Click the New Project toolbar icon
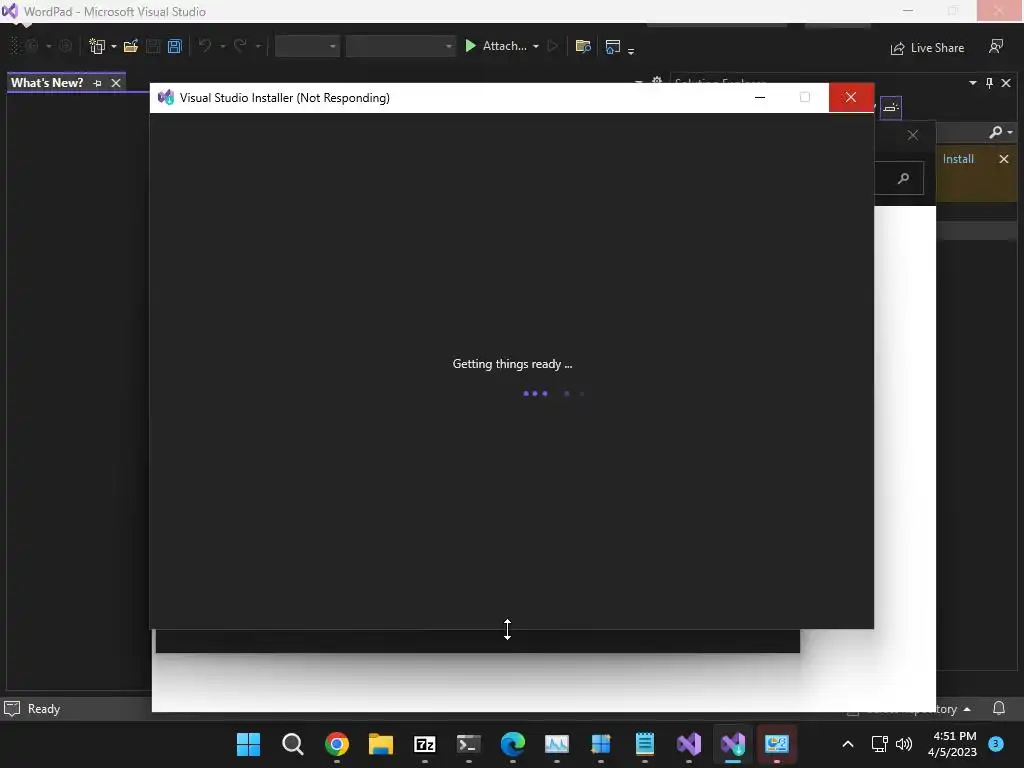Screen dimensions: 1024x768 (97, 46)
